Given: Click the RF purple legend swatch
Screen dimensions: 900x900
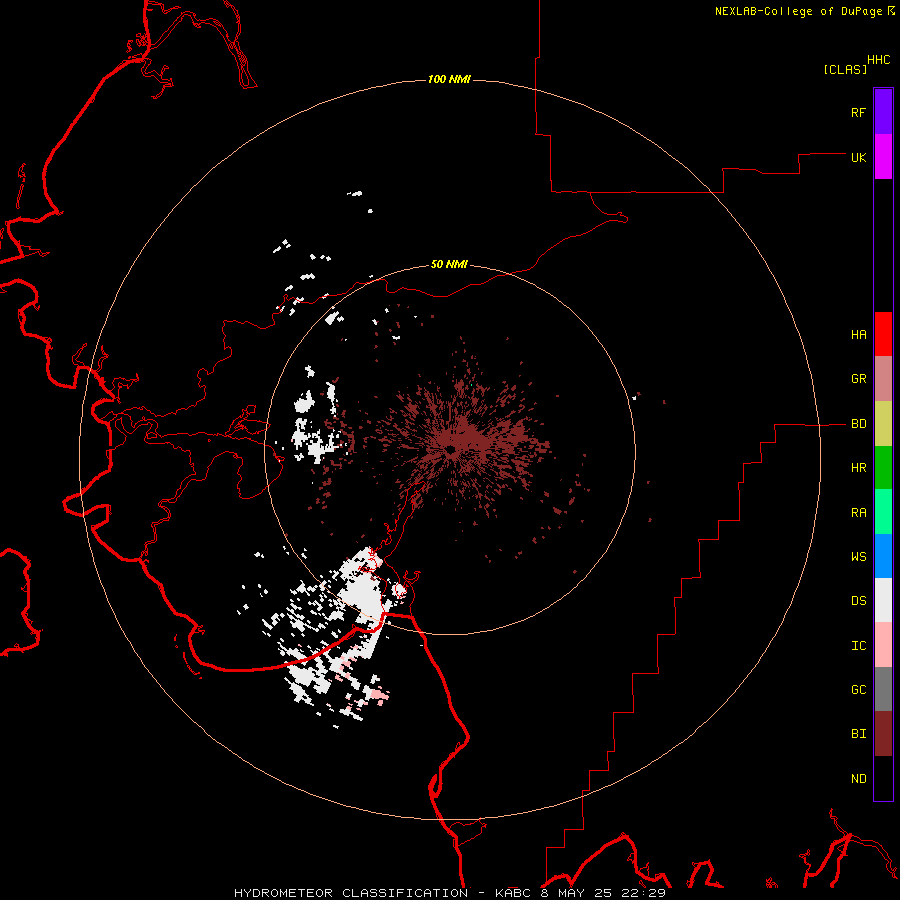Looking at the screenshot, I should (883, 112).
